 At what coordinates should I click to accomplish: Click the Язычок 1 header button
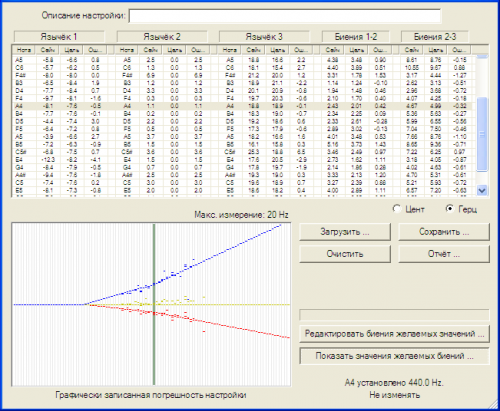(59, 37)
